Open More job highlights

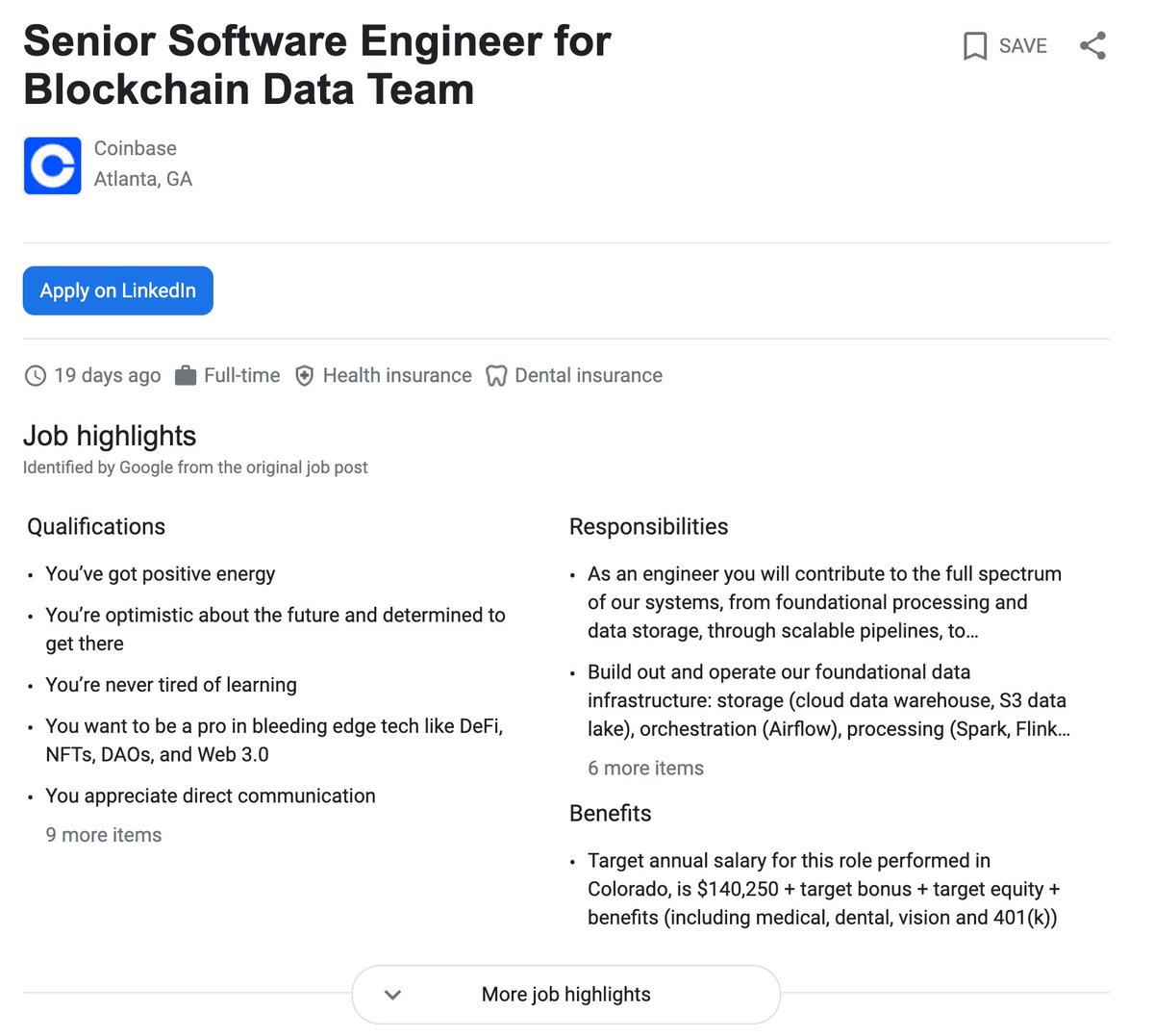pos(565,995)
